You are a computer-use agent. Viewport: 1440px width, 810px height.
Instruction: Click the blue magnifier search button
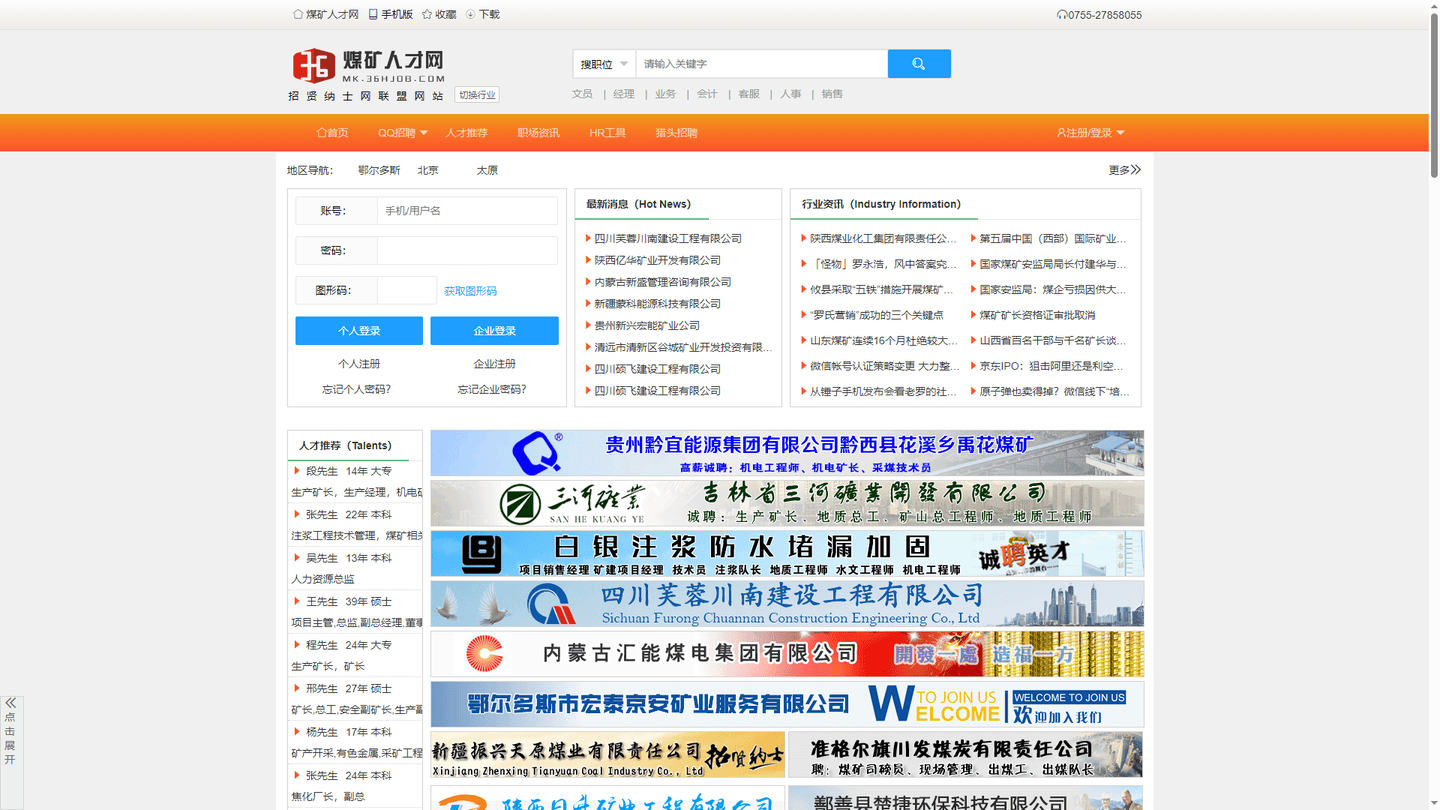[919, 64]
